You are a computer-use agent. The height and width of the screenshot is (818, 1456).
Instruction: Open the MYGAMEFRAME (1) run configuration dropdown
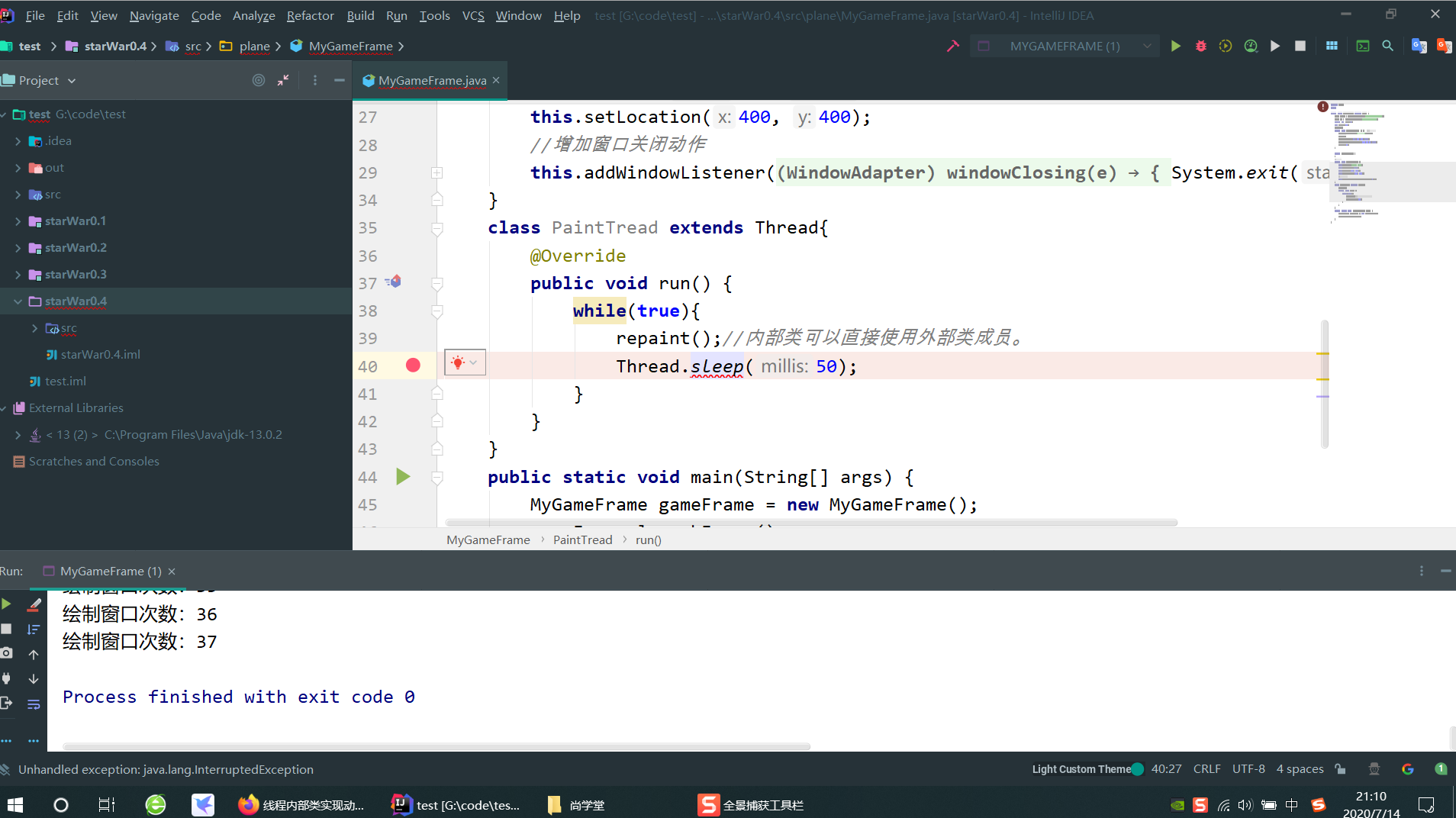(1065, 46)
